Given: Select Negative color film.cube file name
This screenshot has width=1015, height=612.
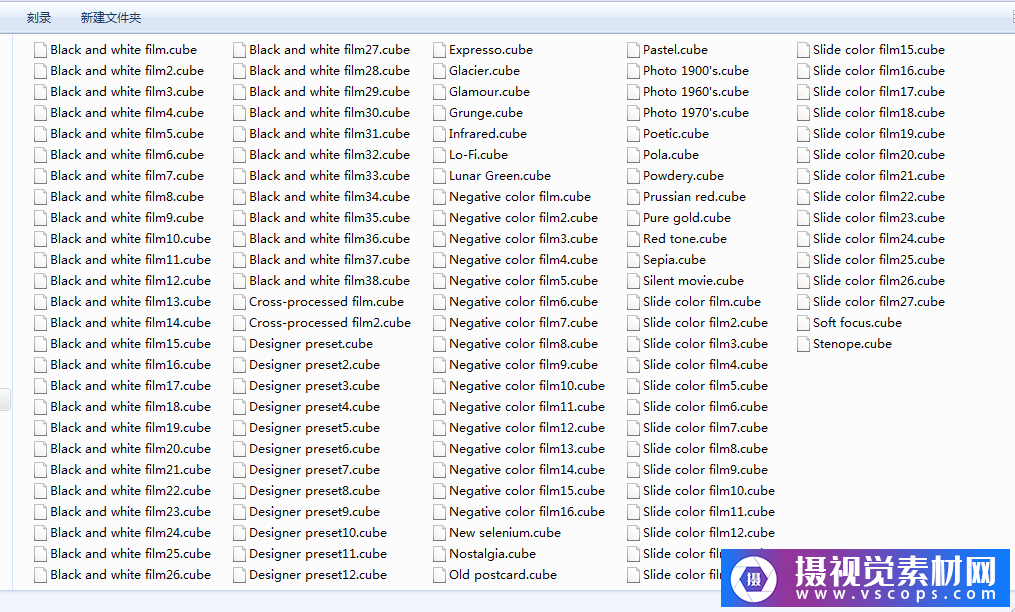Looking at the screenshot, I should (519, 197).
